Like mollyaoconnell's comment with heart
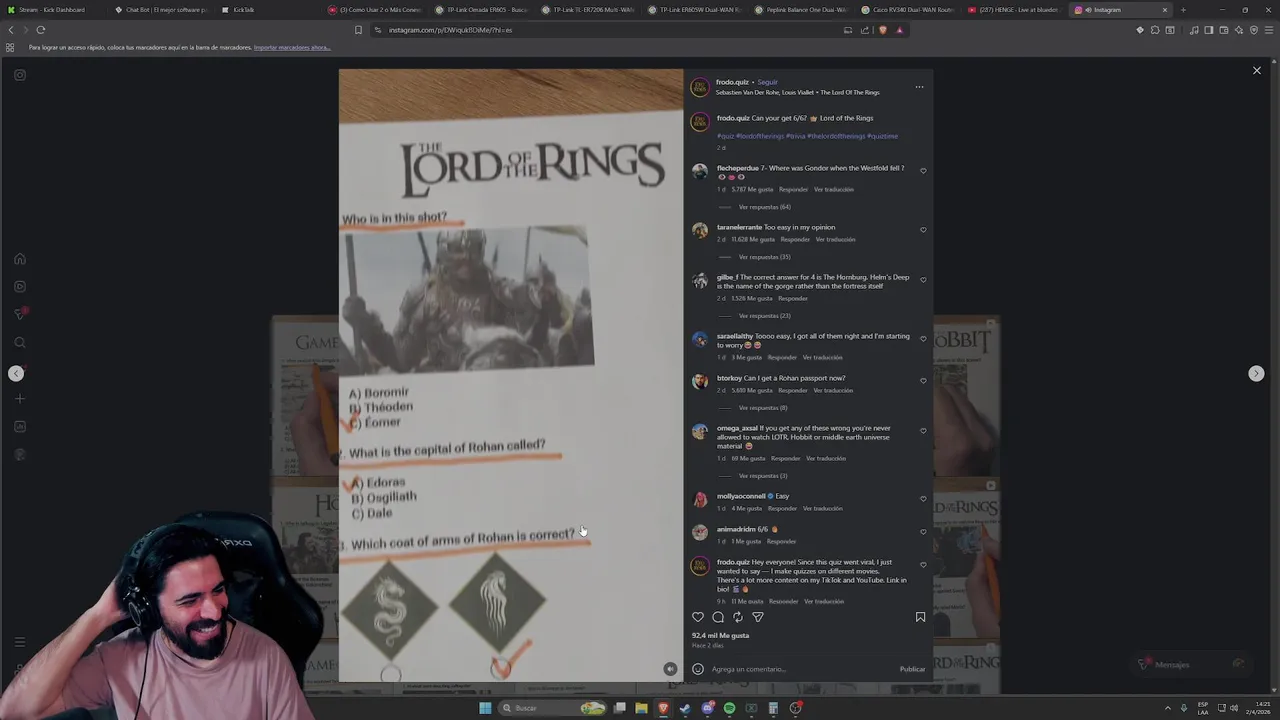1280x720 pixels. (923, 499)
